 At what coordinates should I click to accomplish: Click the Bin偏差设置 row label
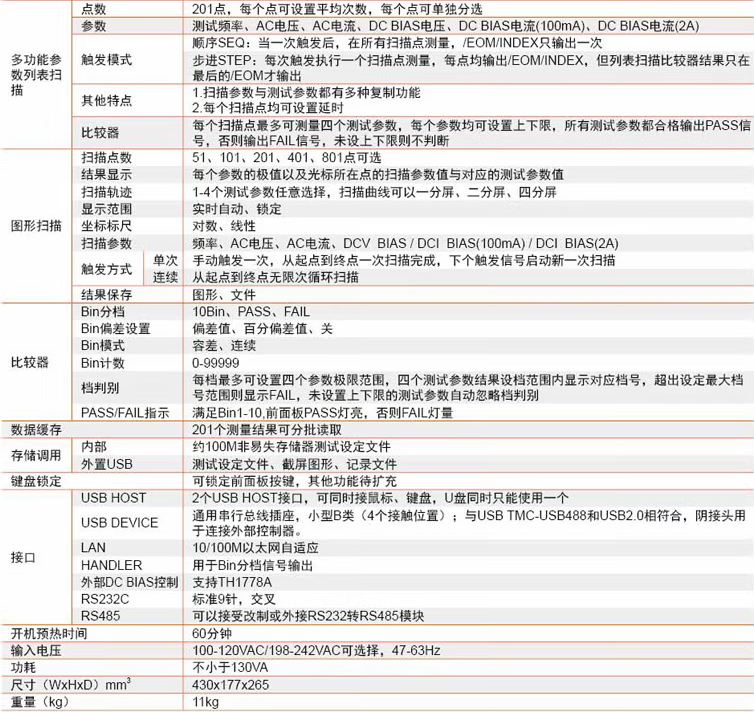pos(115,328)
